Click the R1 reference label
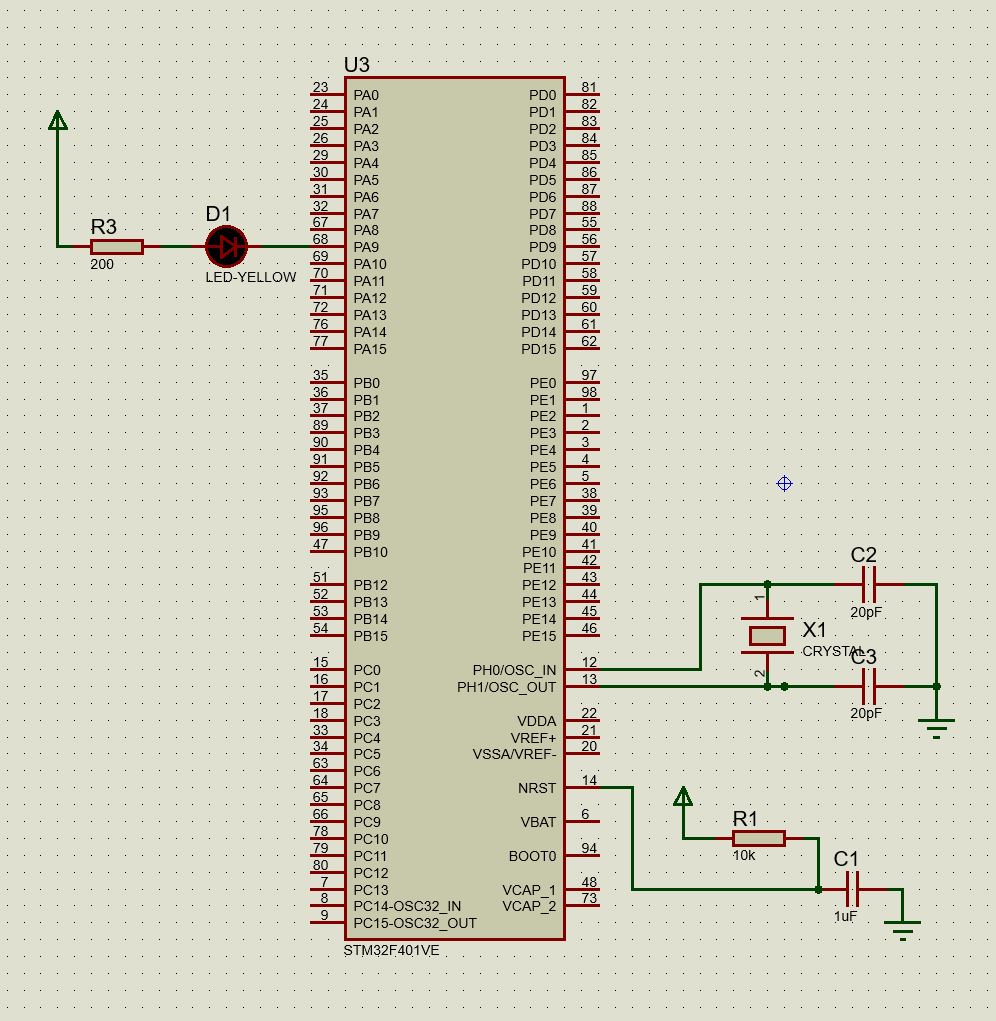Viewport: 996px width, 1021px height. (x=745, y=818)
